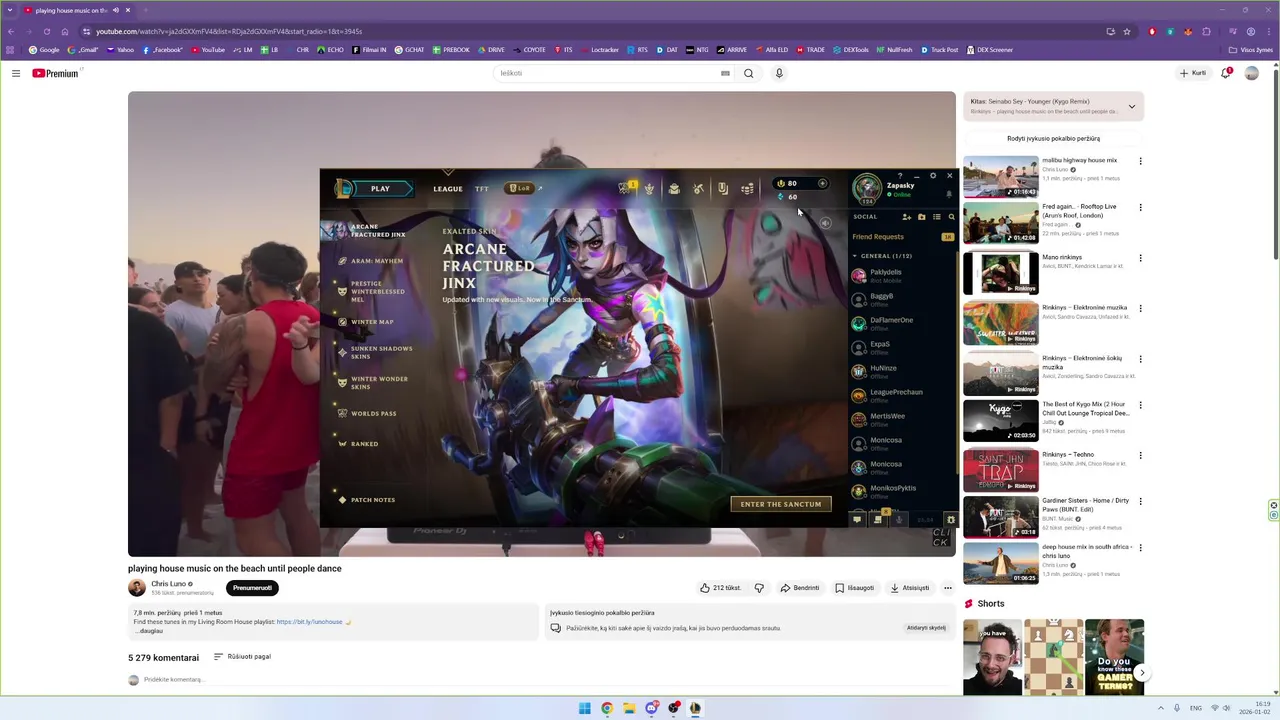Viewport: 1280px width, 720px height.
Task: Click the Windows Start button
Action: tap(585, 708)
